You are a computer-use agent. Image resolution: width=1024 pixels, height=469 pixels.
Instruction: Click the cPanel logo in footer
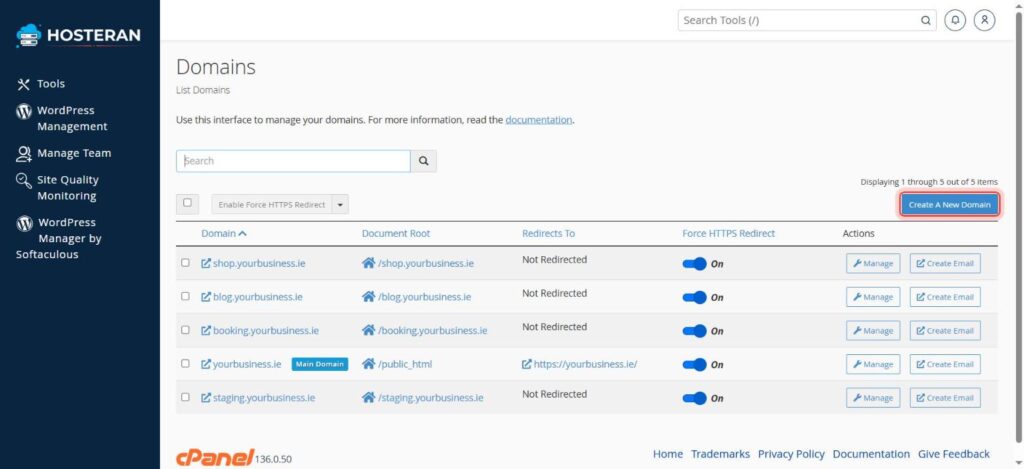pos(215,457)
